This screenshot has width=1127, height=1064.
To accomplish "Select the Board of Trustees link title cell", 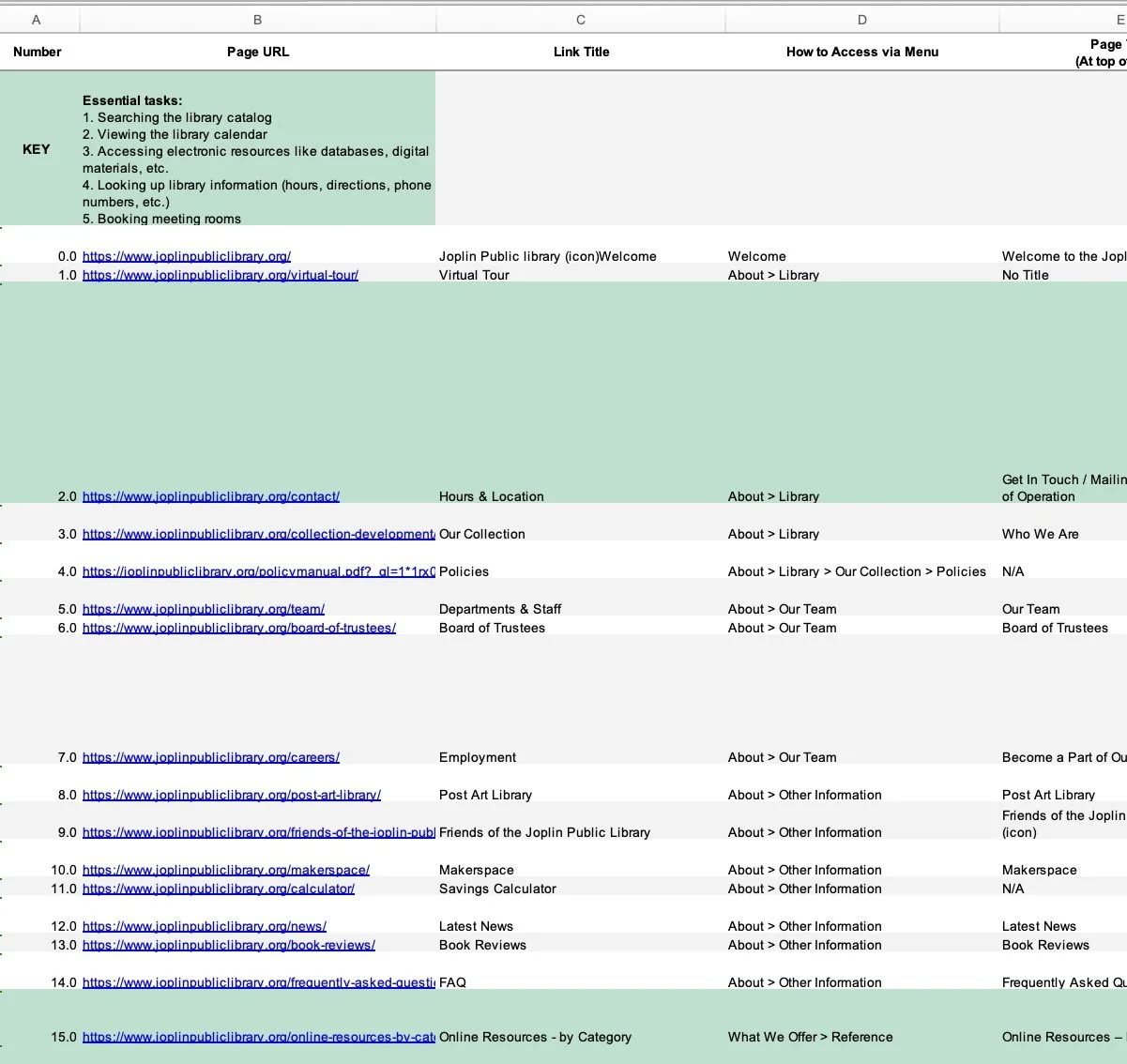I will (580, 626).
